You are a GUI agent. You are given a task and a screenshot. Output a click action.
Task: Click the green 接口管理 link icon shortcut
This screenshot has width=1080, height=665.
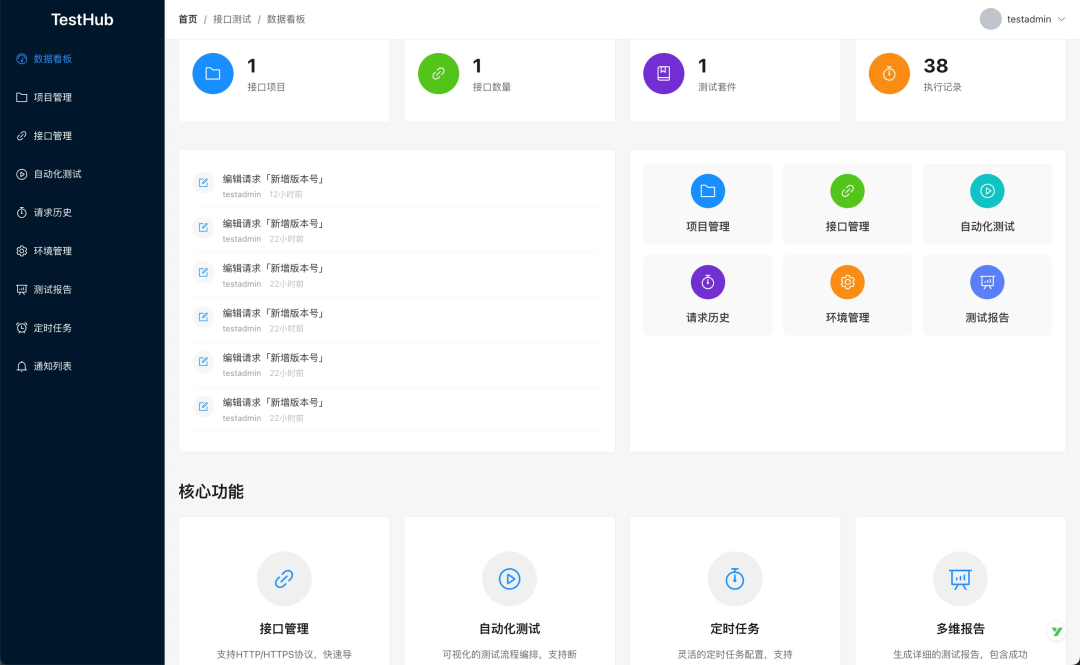(847, 191)
